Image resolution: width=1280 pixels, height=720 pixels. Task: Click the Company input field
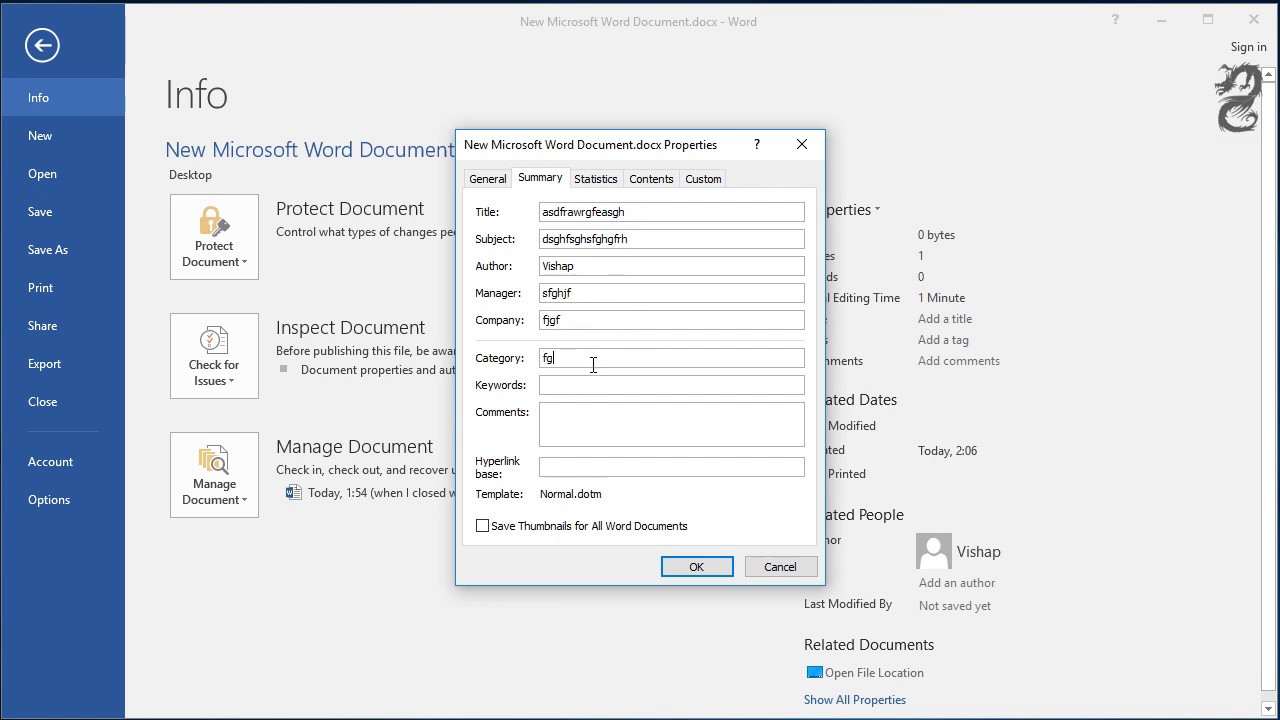tap(671, 320)
